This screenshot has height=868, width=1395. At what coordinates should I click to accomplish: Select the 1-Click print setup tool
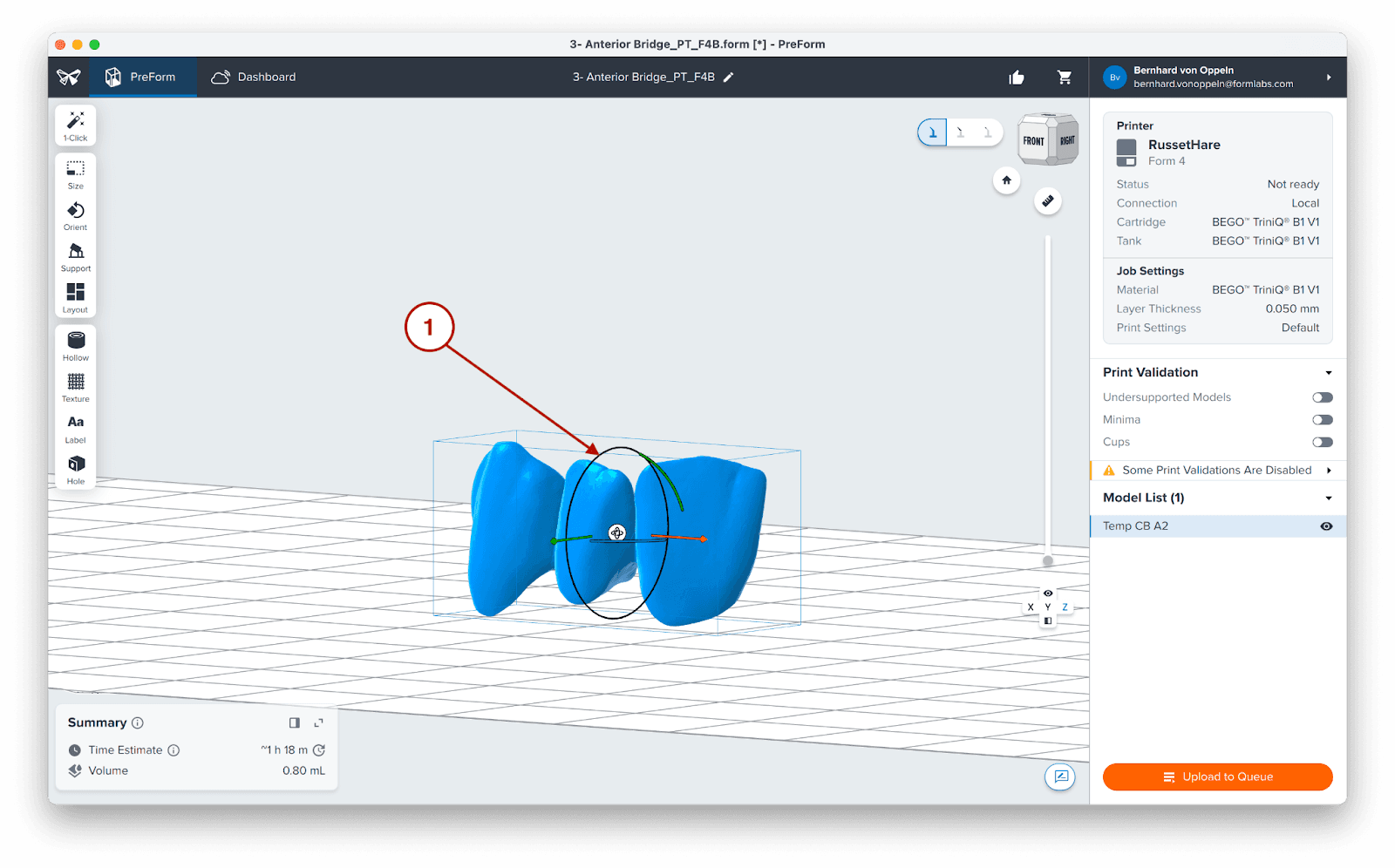(75, 125)
